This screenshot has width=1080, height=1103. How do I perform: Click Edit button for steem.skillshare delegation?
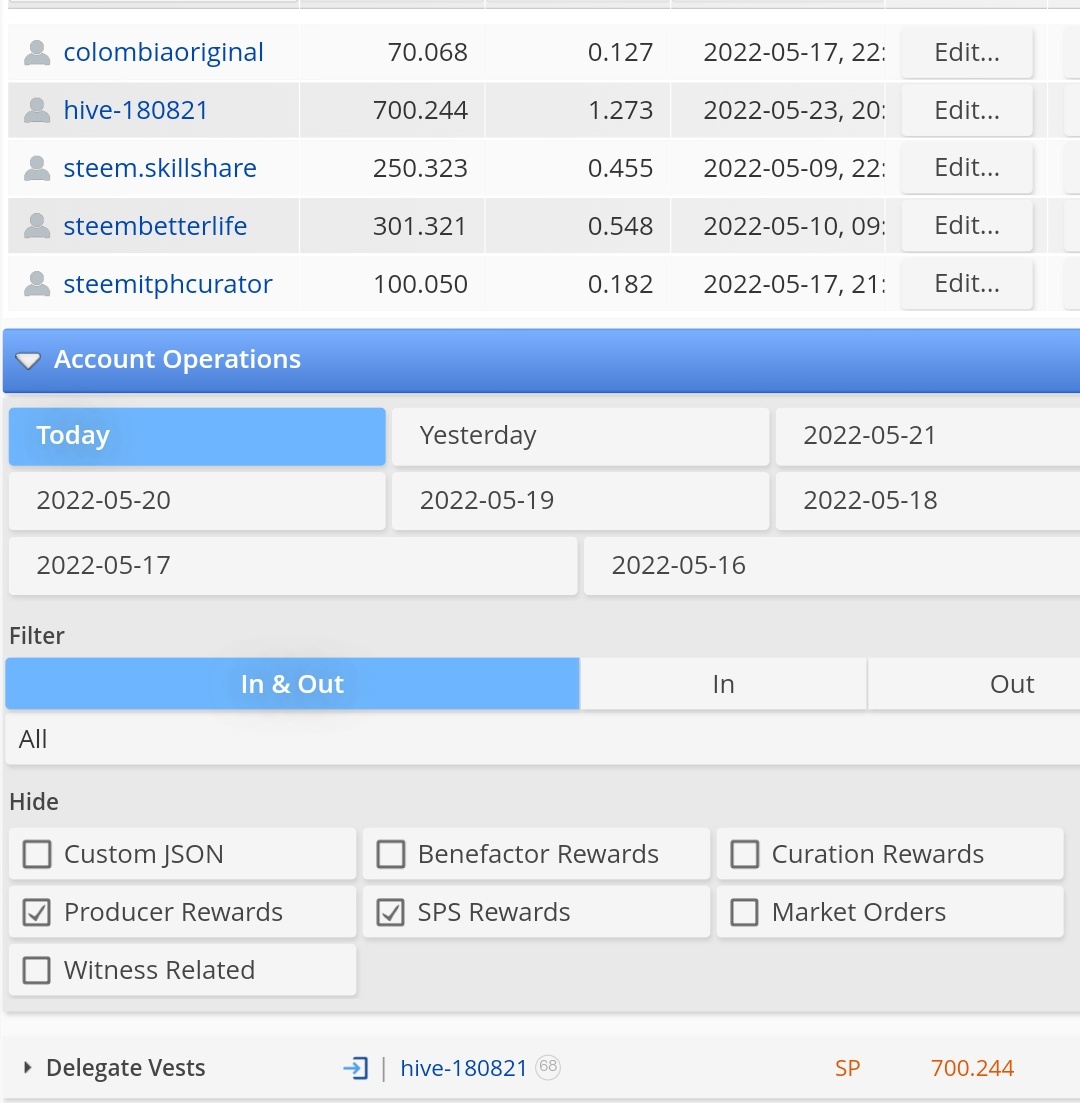tap(967, 168)
